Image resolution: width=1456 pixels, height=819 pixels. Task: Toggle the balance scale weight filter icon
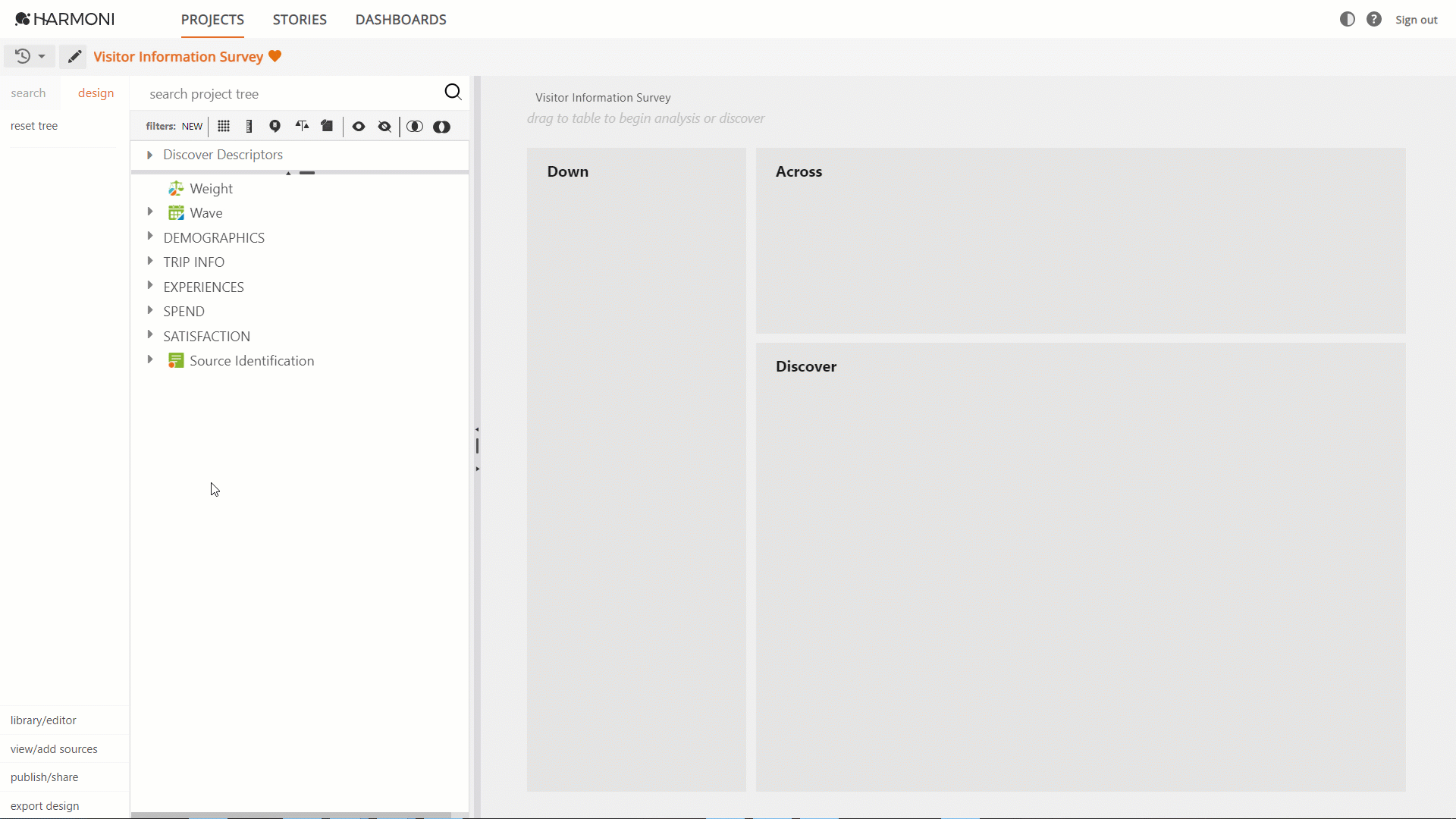302,126
